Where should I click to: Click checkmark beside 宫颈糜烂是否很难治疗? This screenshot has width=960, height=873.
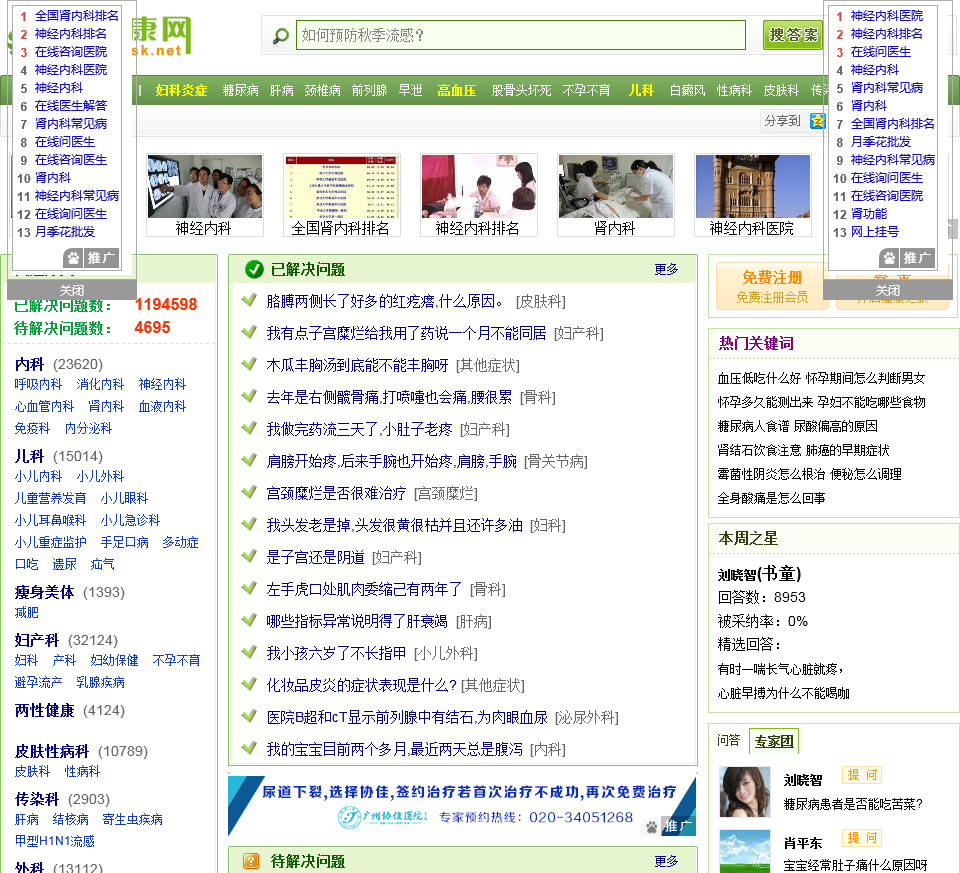(x=249, y=492)
